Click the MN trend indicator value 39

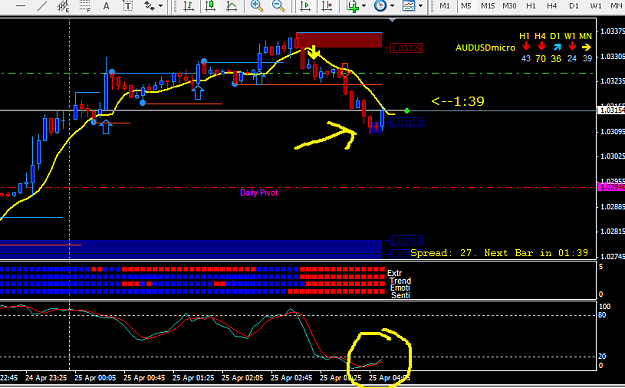click(x=587, y=59)
